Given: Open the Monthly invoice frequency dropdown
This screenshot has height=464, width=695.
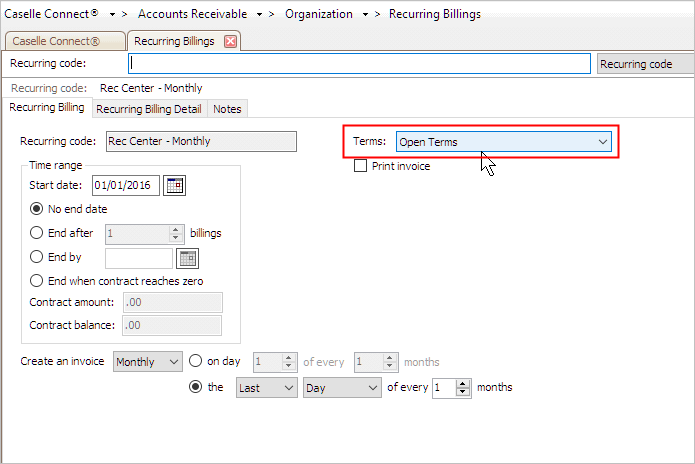Looking at the screenshot, I should (x=148, y=362).
